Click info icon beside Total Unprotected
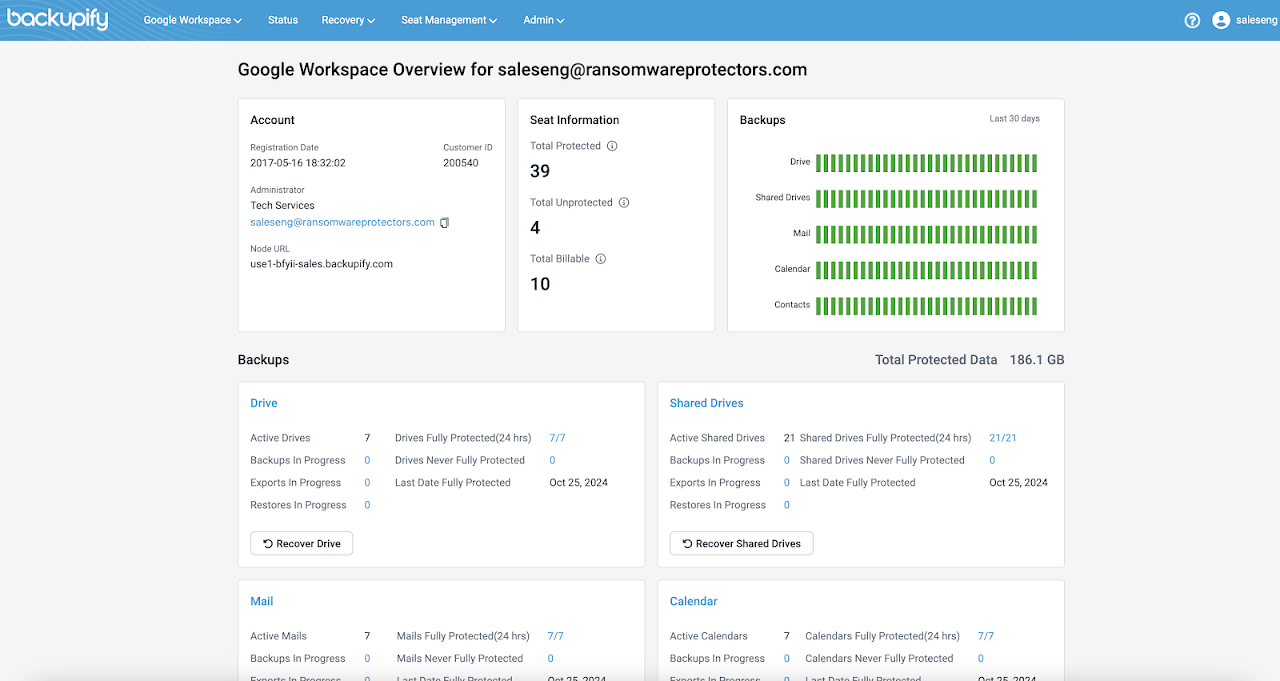 (624, 202)
